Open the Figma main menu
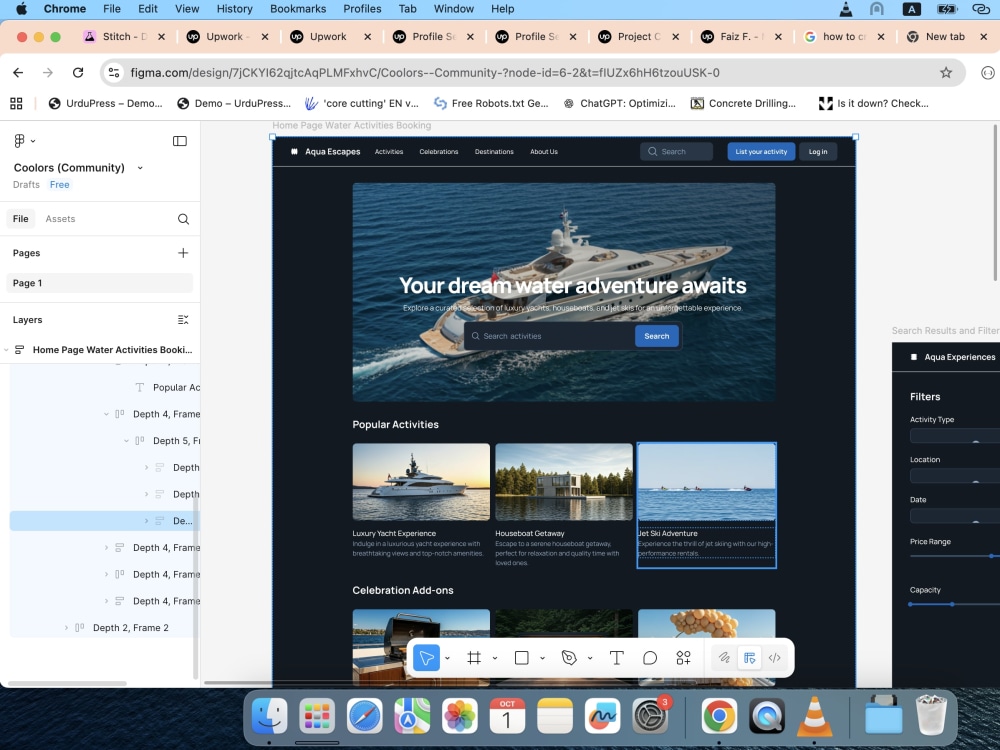This screenshot has height=750, width=1000. point(24,140)
